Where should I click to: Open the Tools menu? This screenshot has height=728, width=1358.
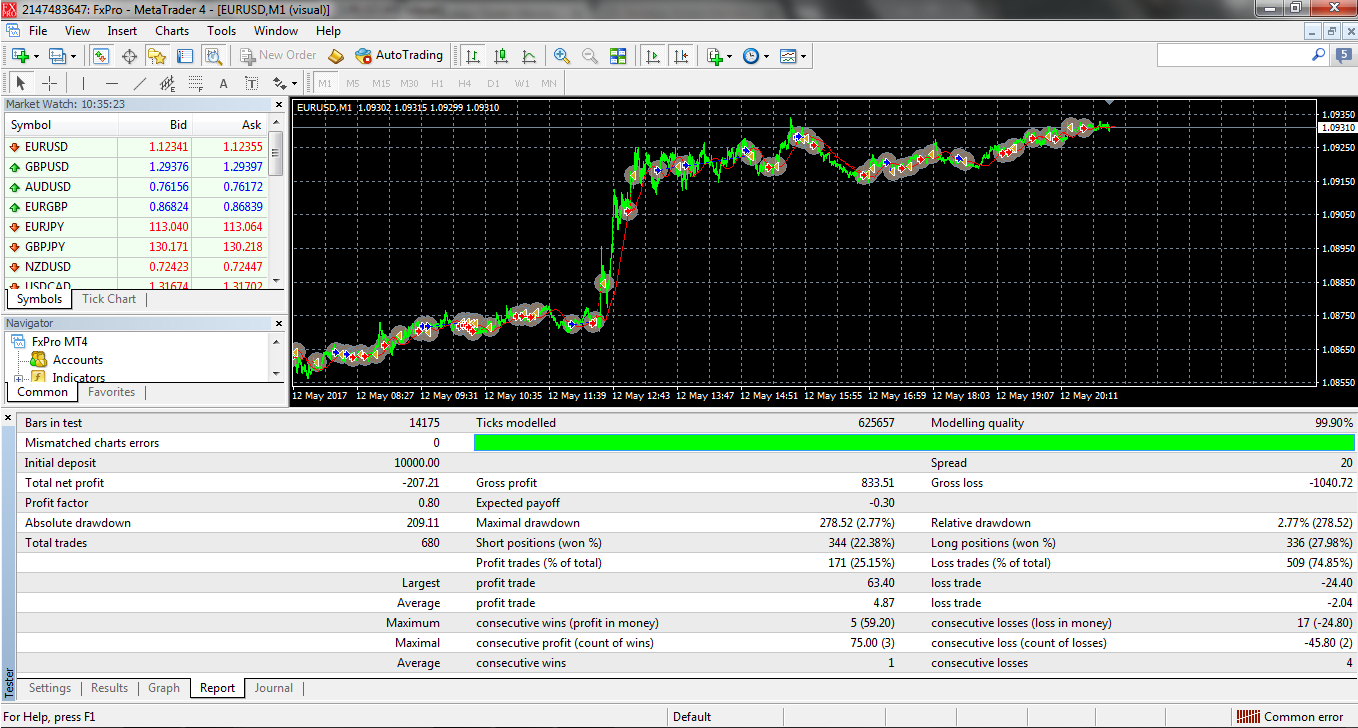(x=221, y=31)
